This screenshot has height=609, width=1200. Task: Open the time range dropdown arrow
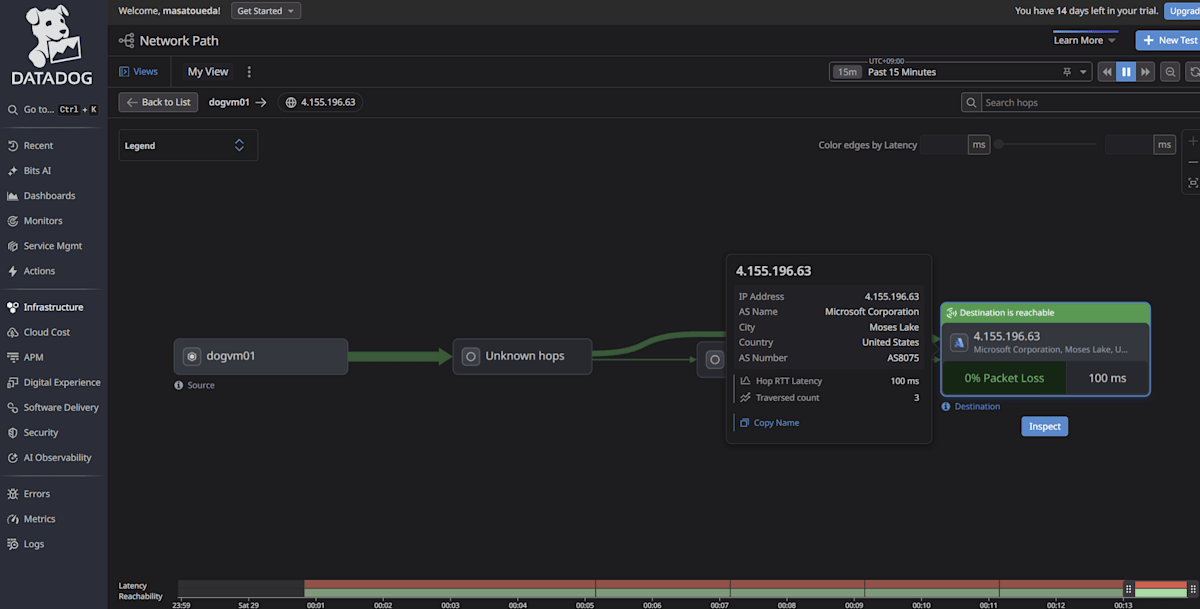(x=1083, y=72)
